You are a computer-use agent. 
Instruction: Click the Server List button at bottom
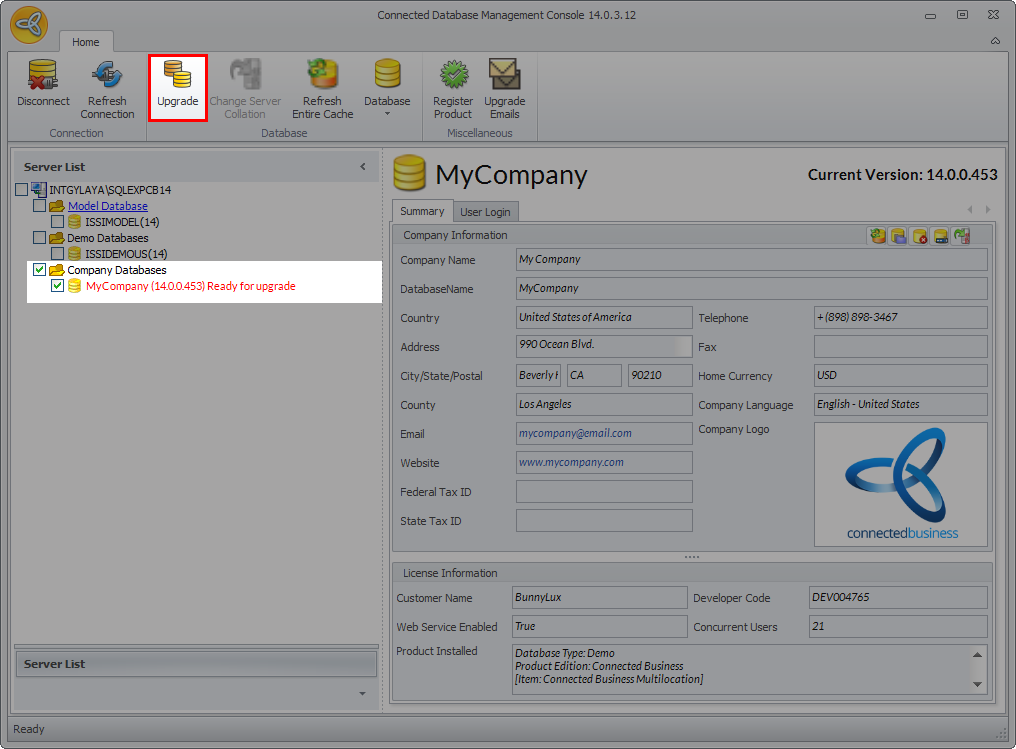point(195,664)
